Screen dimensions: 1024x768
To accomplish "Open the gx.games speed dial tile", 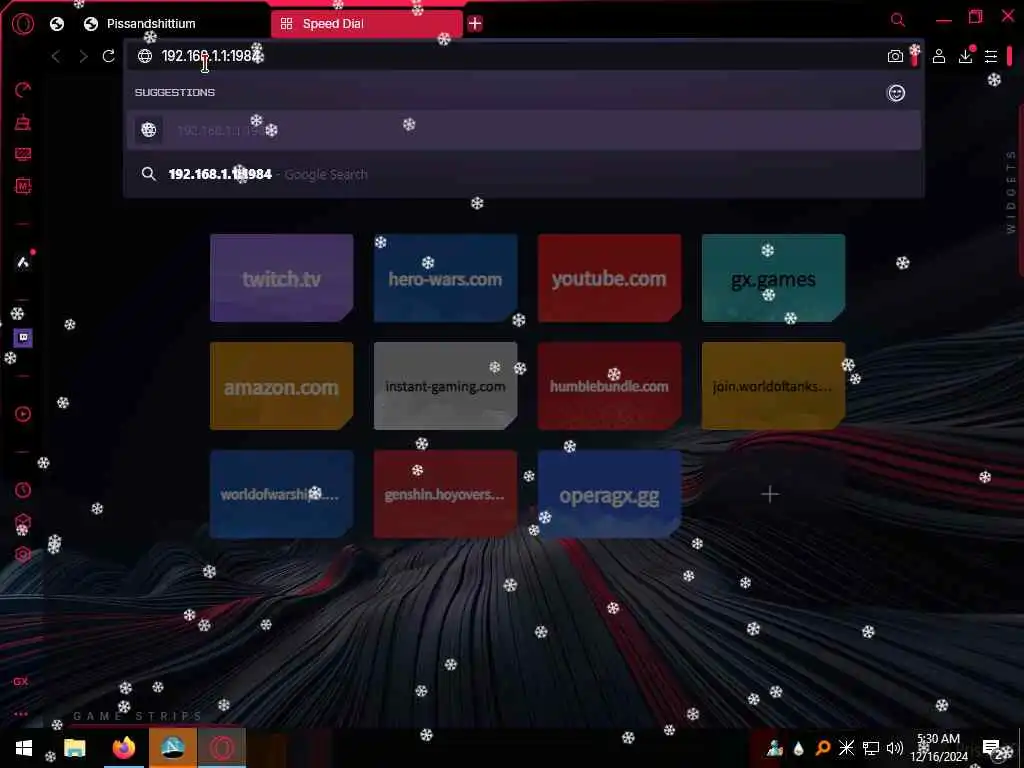I will coord(773,278).
